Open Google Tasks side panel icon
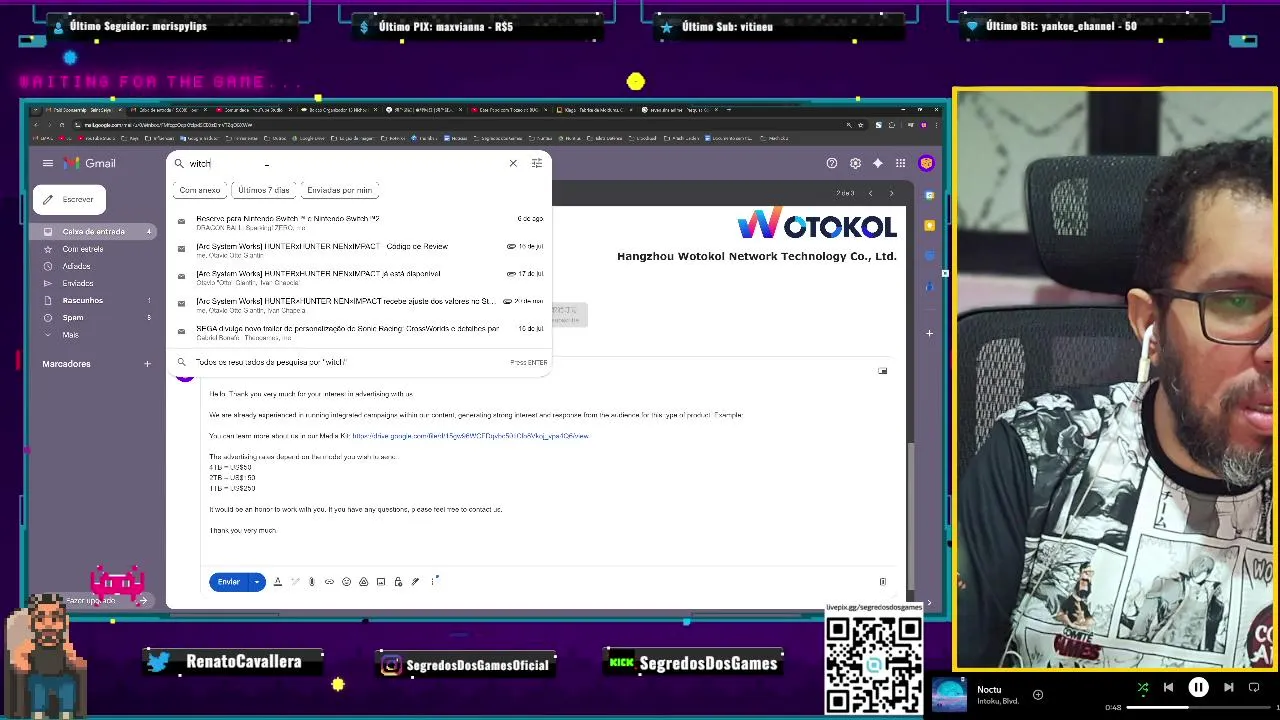 [929, 256]
